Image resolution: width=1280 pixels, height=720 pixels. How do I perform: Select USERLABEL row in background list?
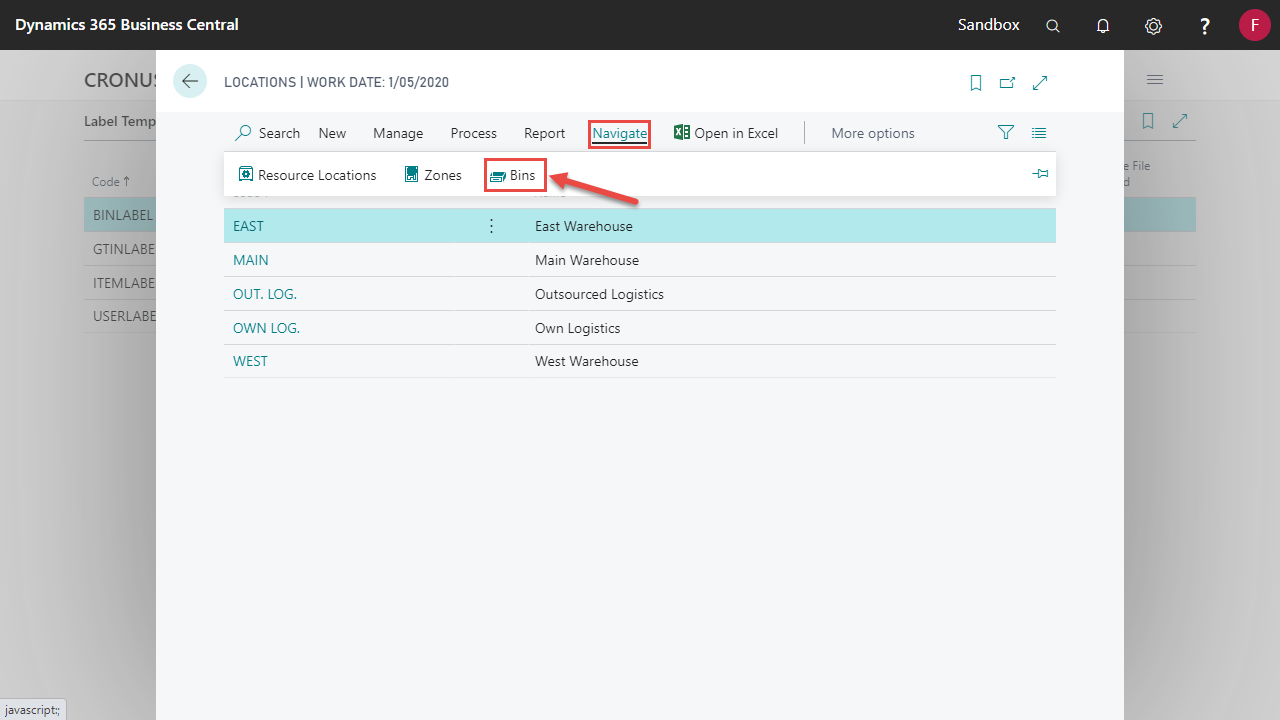(120, 316)
